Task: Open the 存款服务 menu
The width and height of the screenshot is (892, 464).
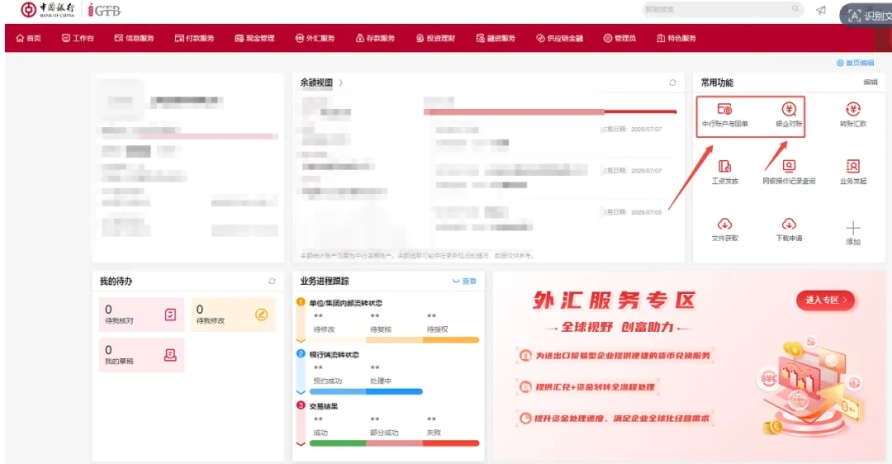Action: pyautogui.click(x=375, y=38)
